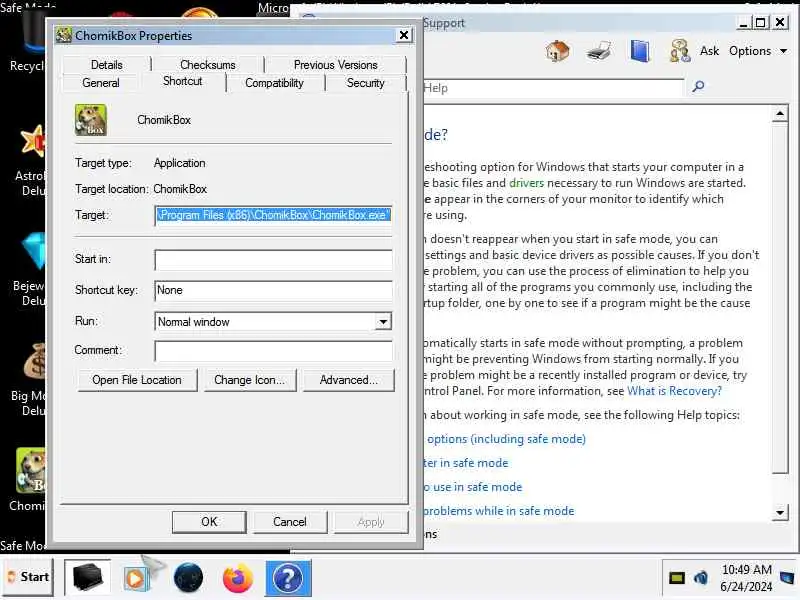Open the Options menu in Help window

(x=758, y=51)
